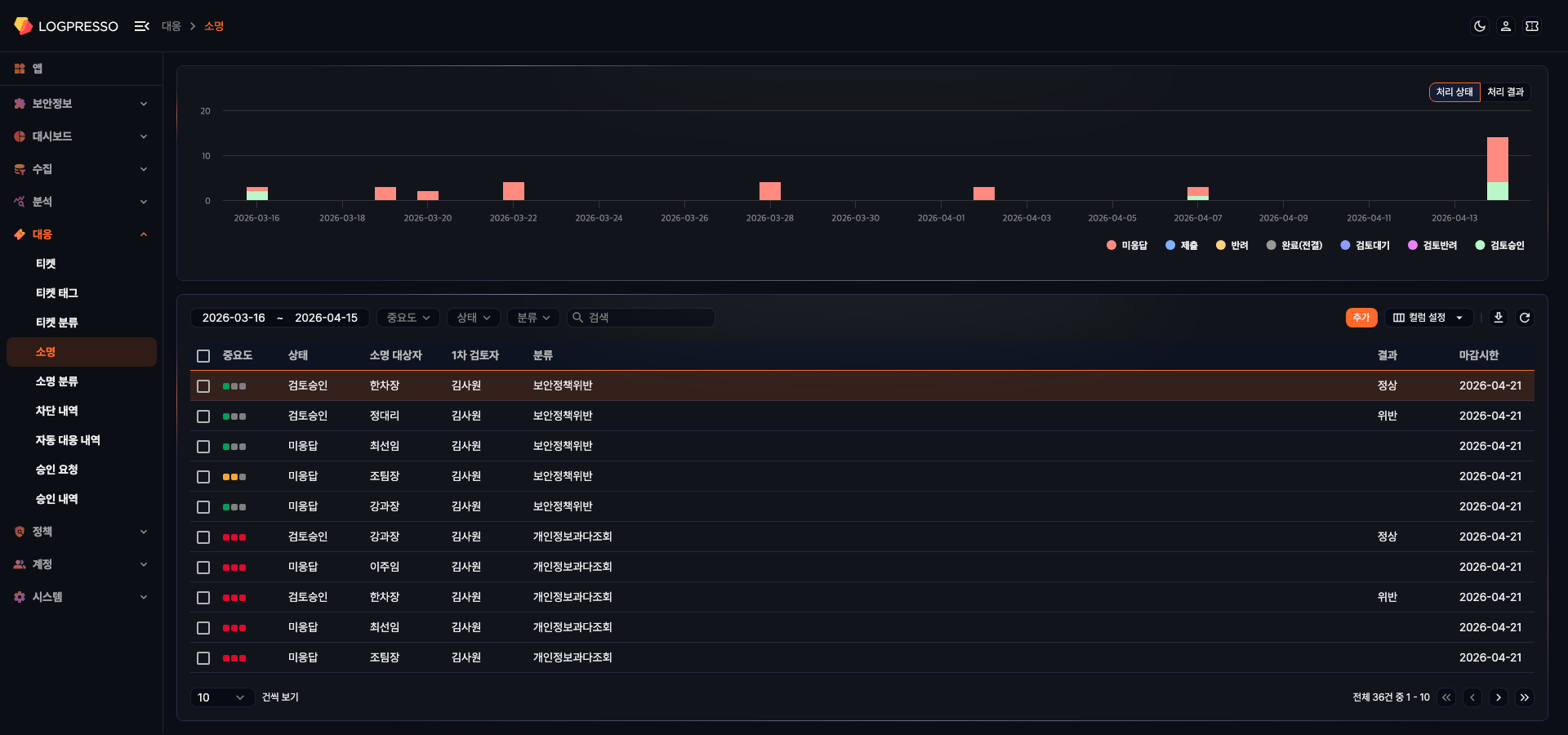
Task: Open the 상태 filter dropdown
Action: (x=473, y=318)
